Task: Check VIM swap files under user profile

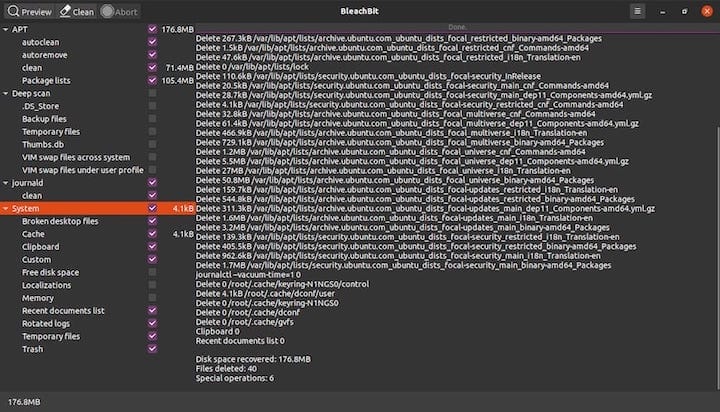Action: coord(152,170)
